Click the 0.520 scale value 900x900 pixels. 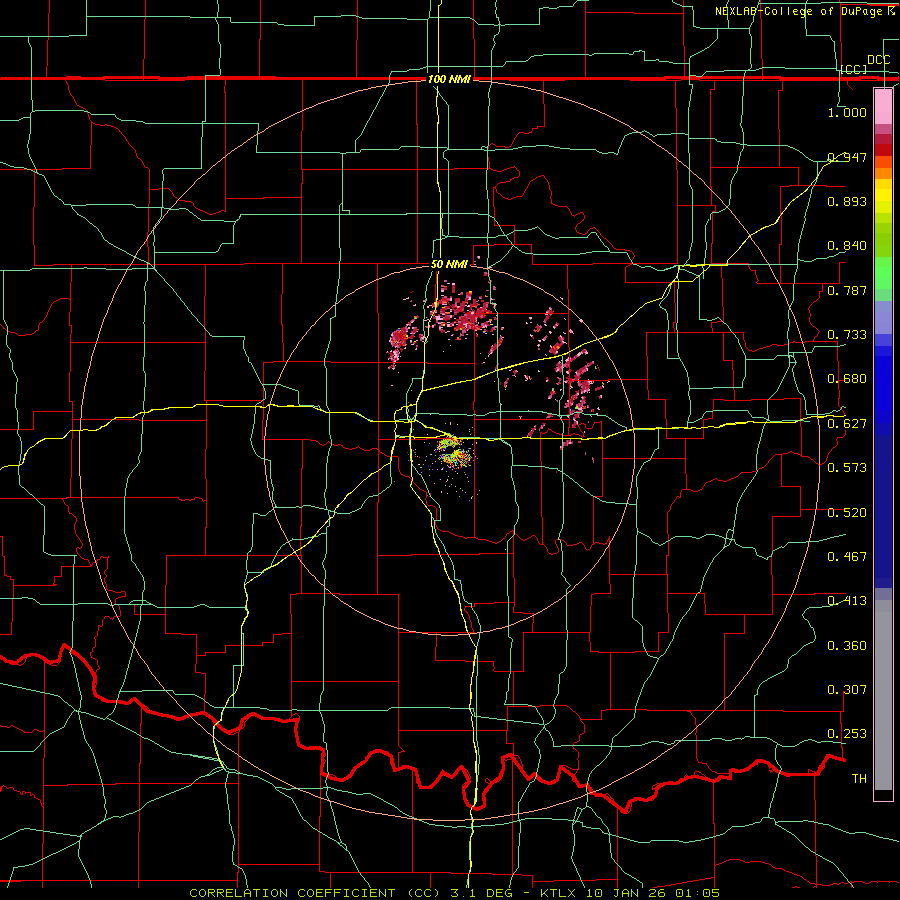(847, 512)
